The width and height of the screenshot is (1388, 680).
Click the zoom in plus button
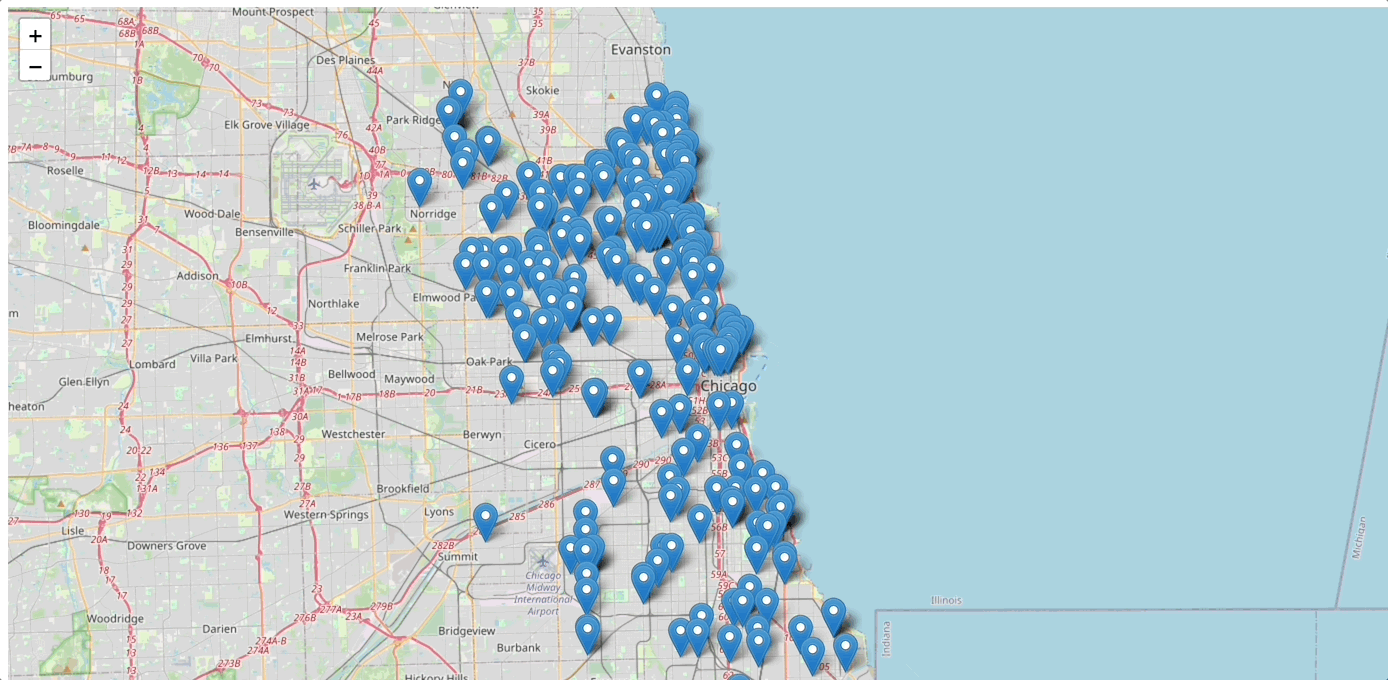click(x=35, y=36)
